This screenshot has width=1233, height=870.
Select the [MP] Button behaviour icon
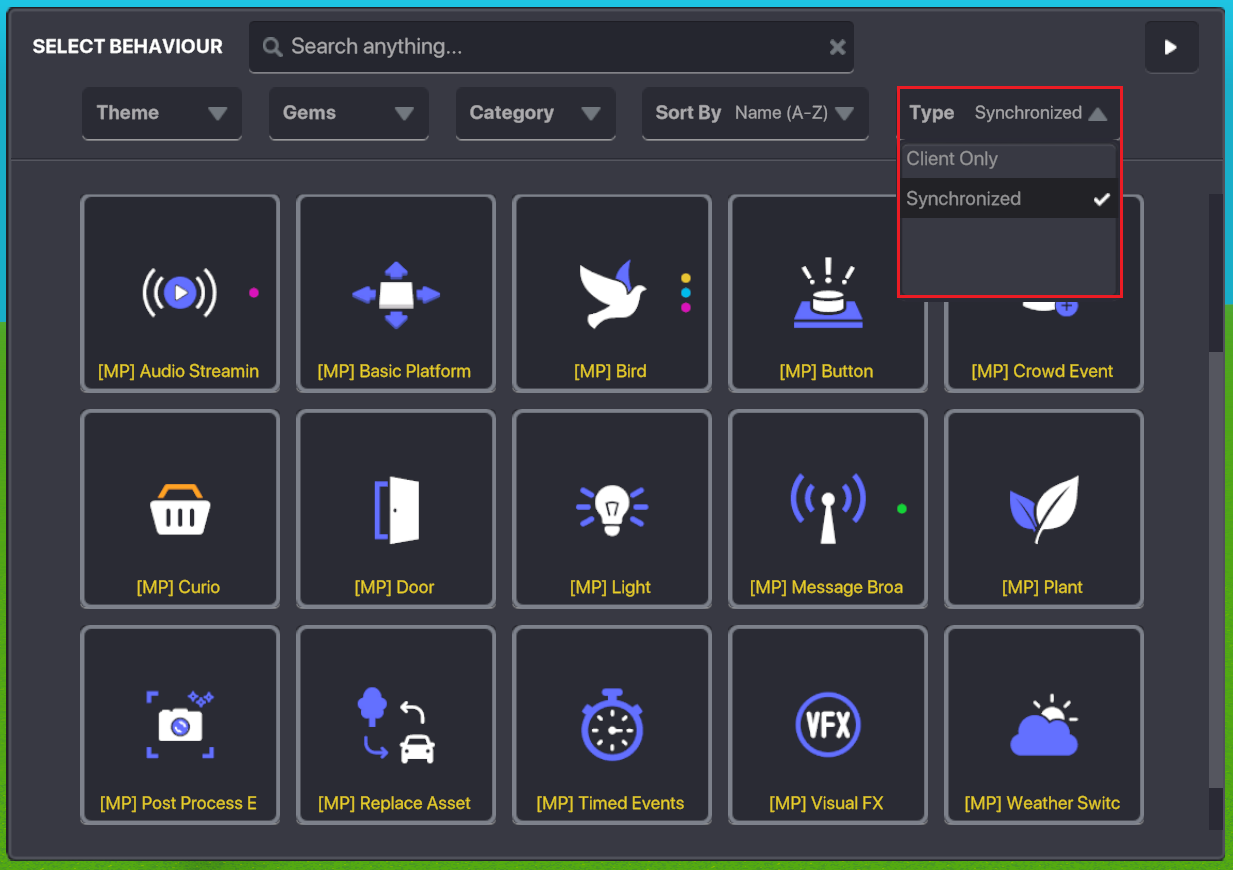pyautogui.click(x=827, y=295)
